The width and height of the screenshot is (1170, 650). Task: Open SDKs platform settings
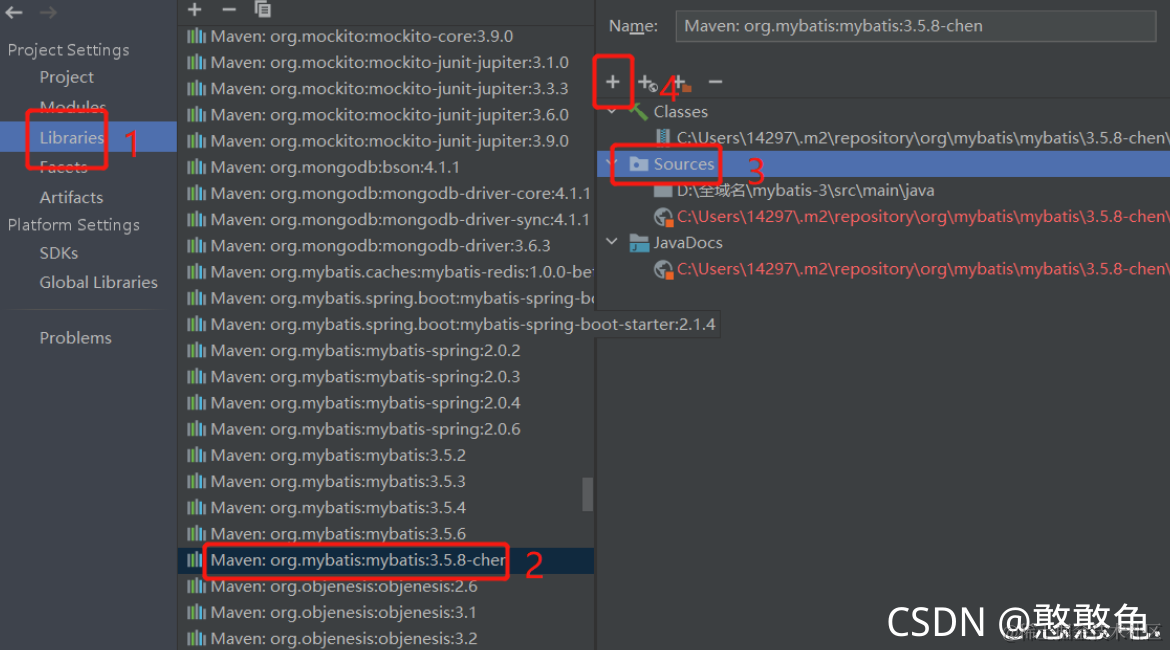pos(58,253)
